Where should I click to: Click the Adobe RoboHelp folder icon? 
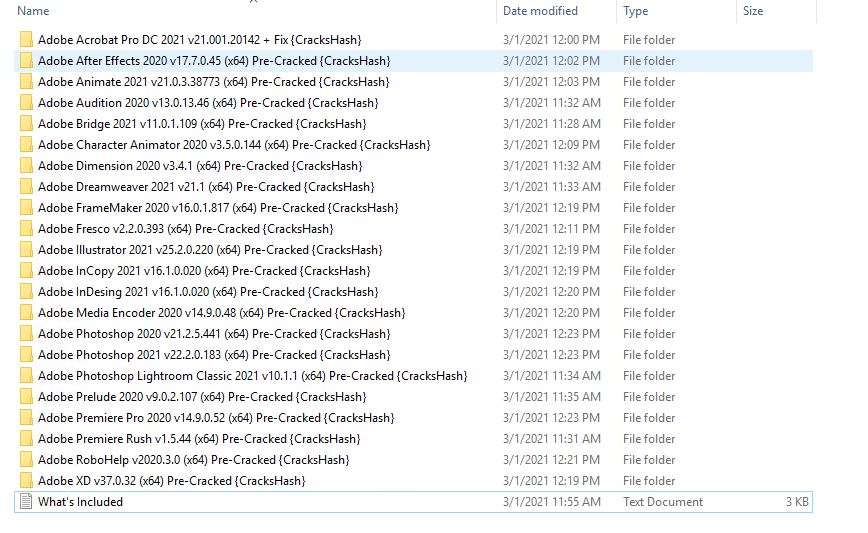click(26, 460)
